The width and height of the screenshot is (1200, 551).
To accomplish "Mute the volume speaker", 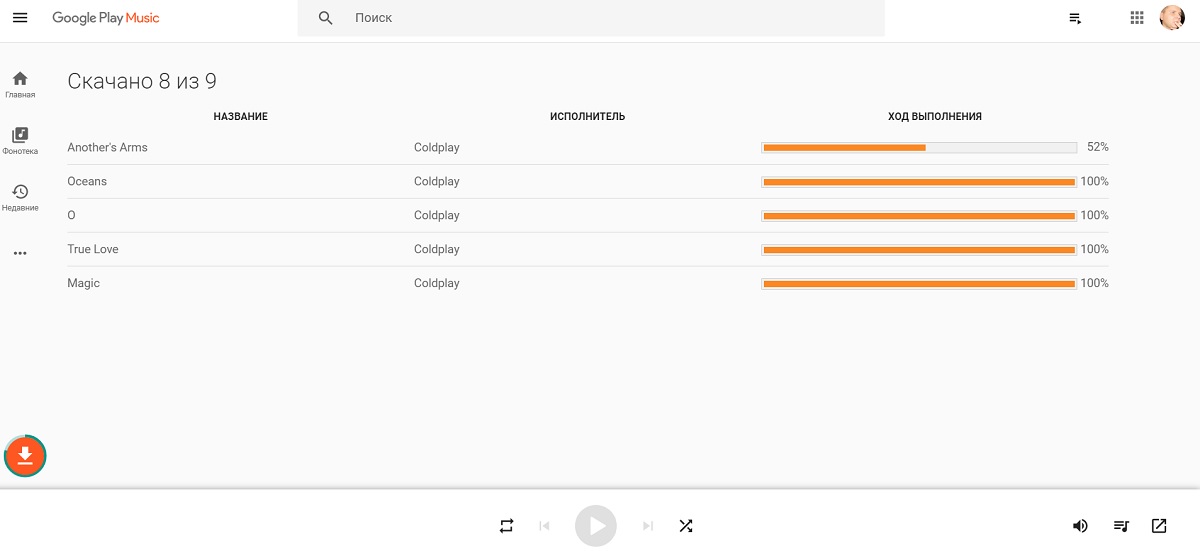I will coord(1080,526).
